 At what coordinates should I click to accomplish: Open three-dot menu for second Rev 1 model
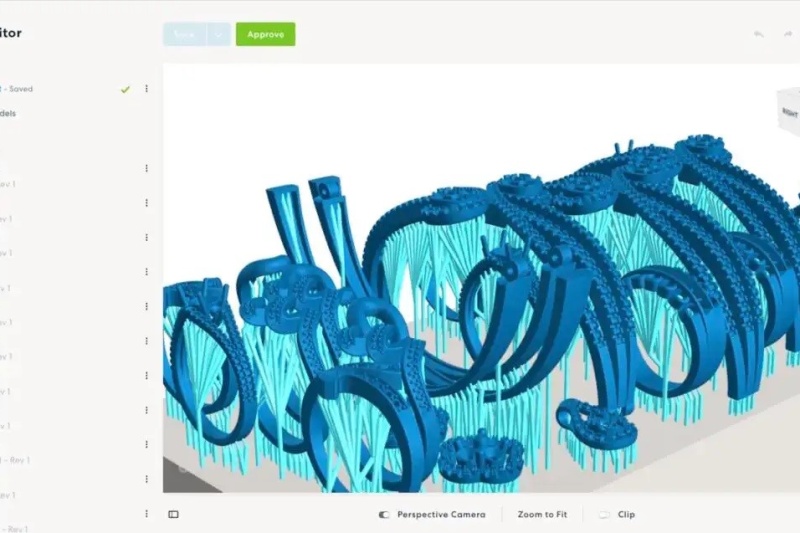click(146, 202)
